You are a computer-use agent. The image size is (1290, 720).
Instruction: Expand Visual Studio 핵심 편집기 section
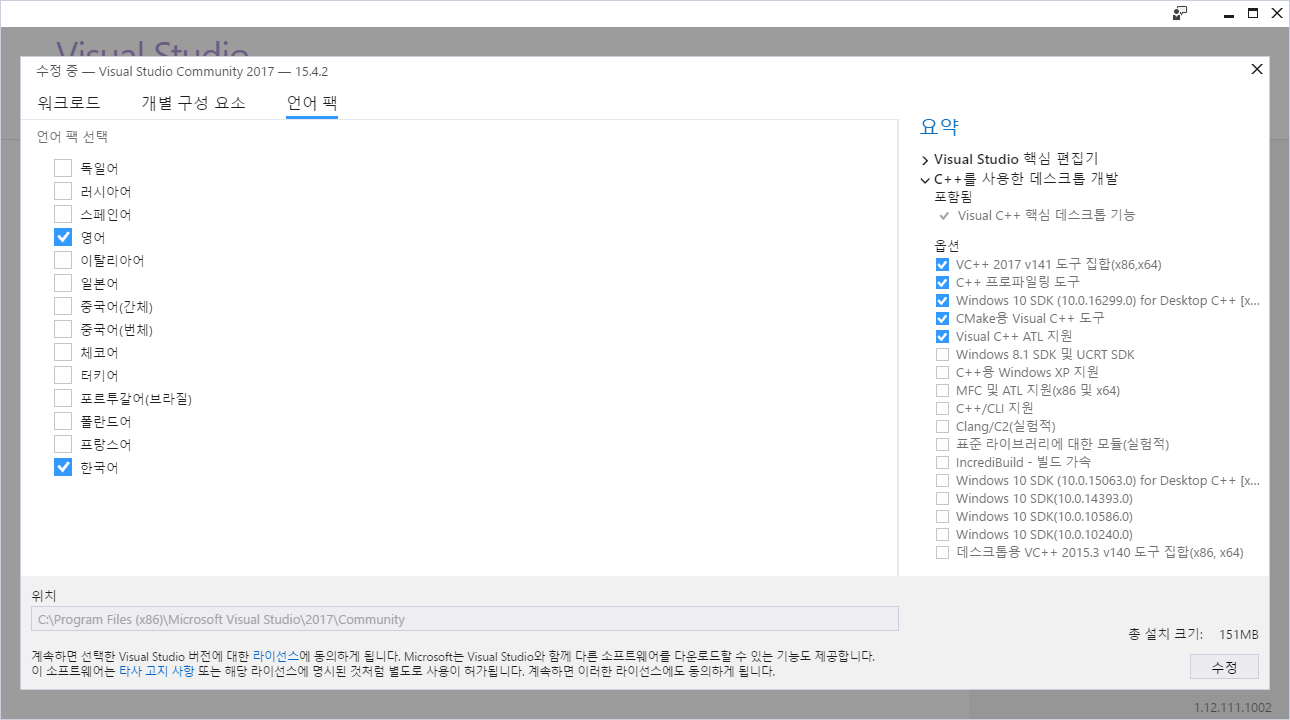(925, 160)
